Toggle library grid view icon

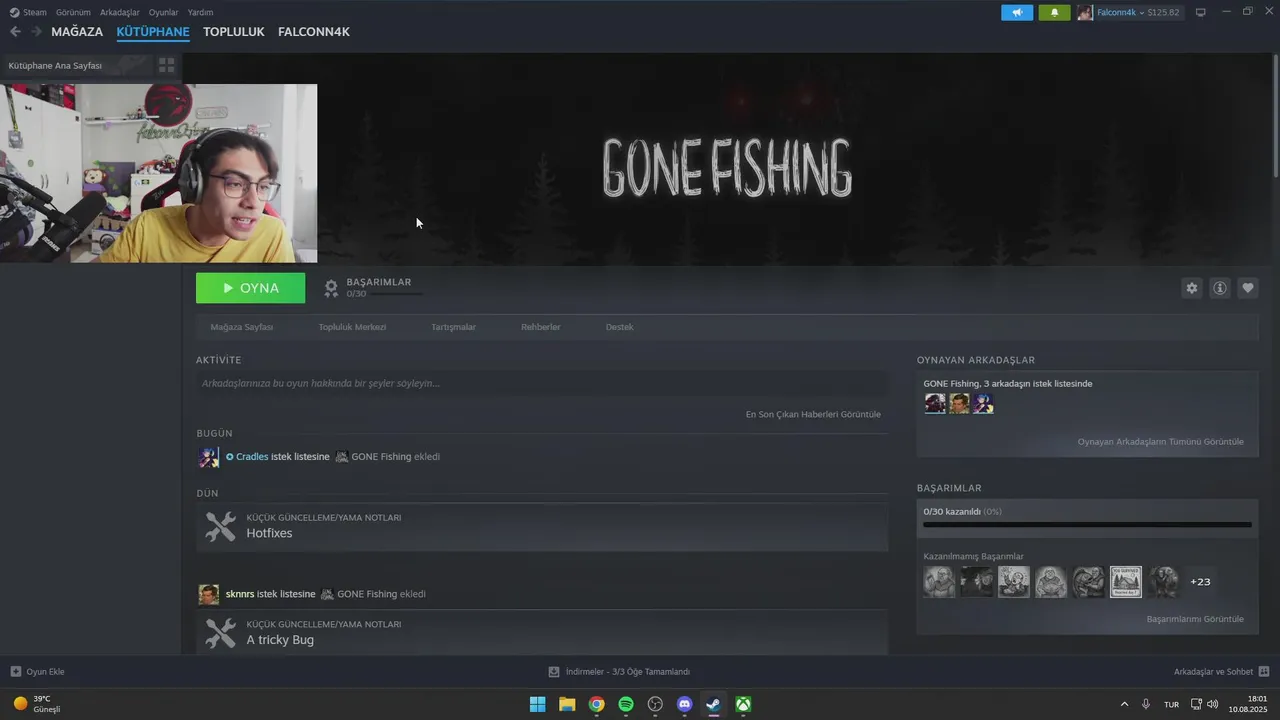point(167,65)
